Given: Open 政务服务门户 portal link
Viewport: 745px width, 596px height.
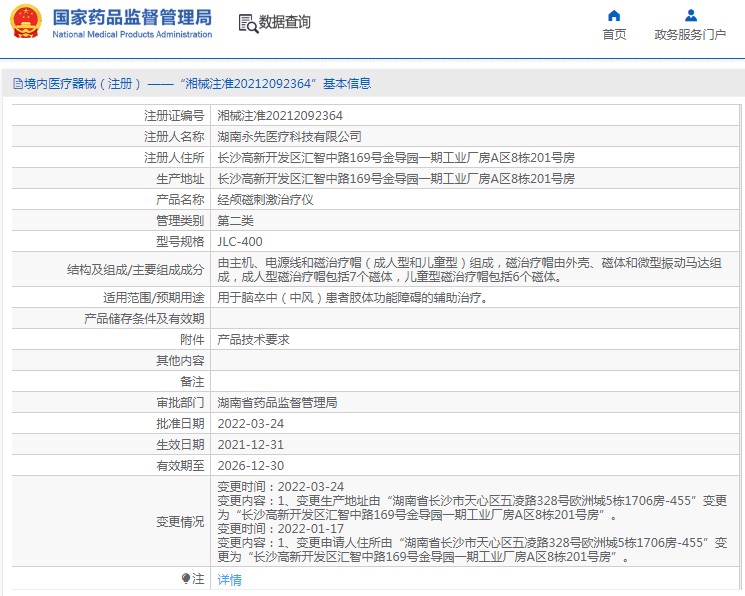Looking at the screenshot, I should pos(690,35).
